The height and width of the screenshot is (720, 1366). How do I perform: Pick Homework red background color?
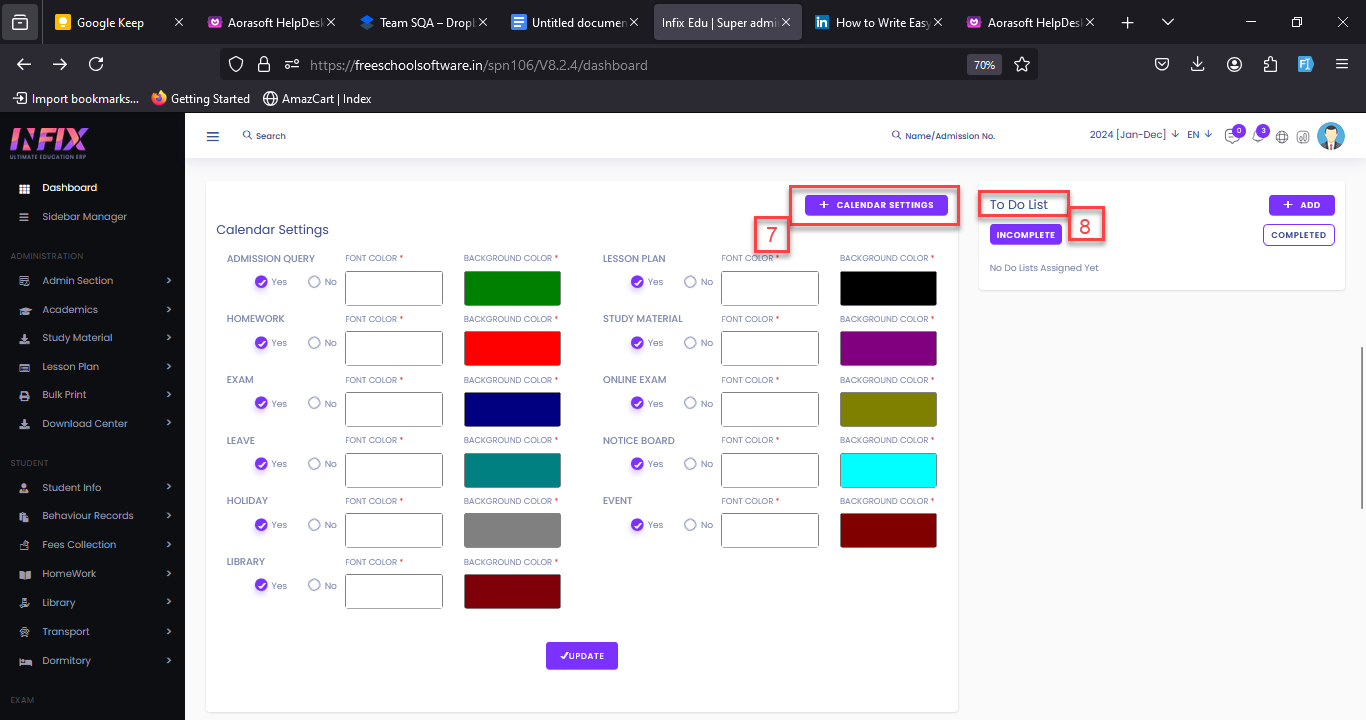click(x=512, y=349)
